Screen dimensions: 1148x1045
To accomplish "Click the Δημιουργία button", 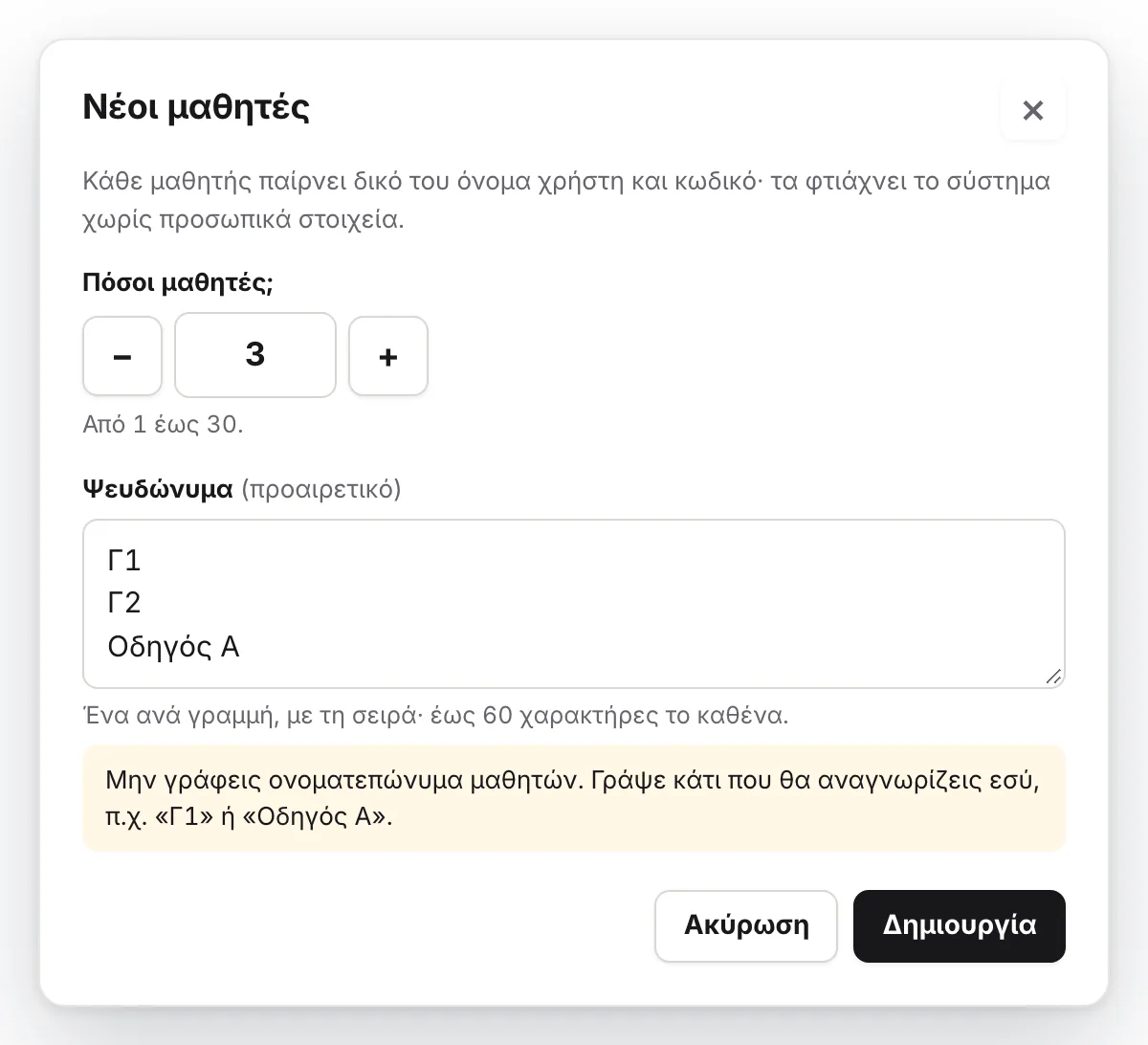I will [960, 926].
